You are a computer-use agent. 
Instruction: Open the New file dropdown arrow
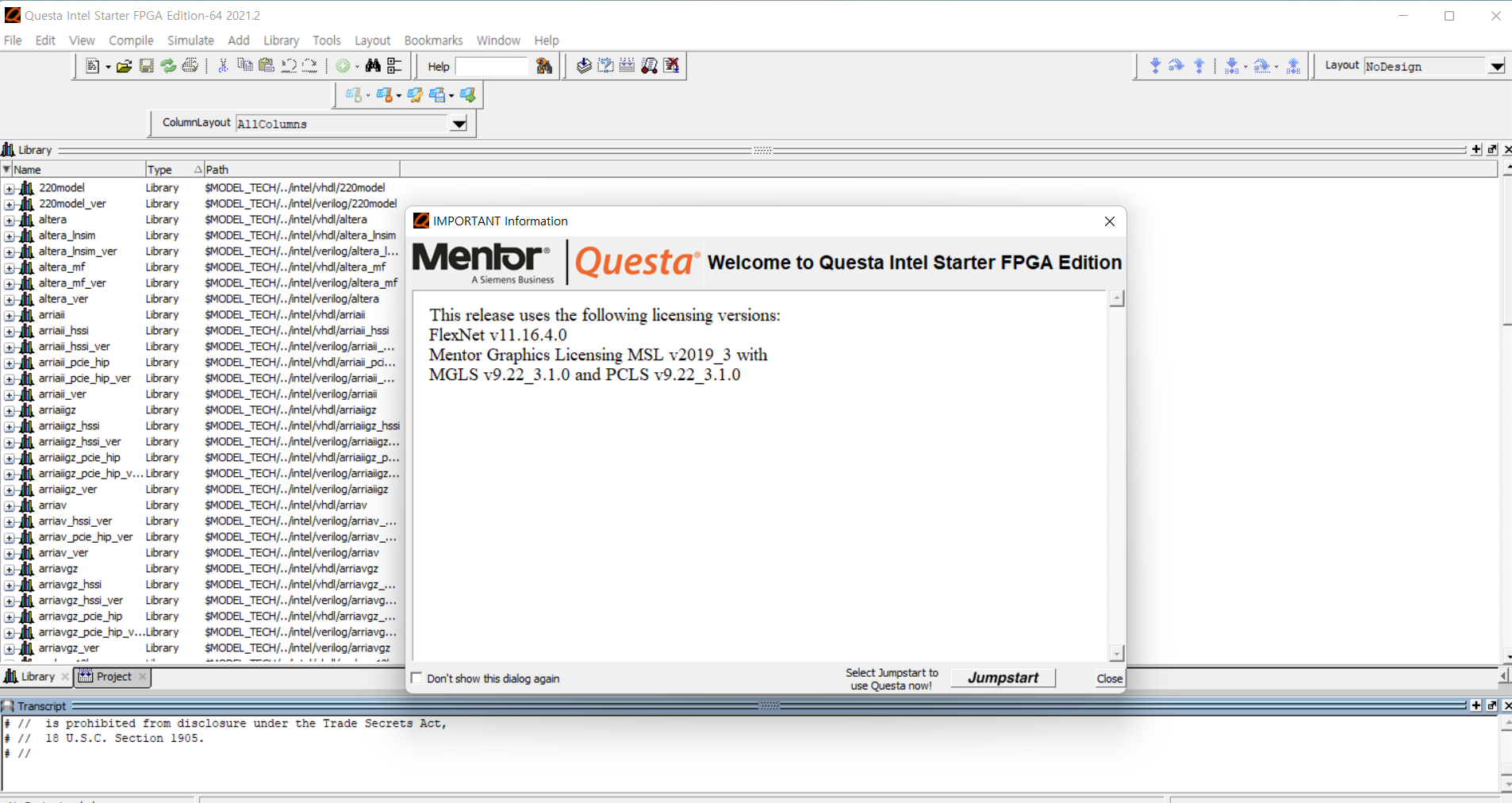(108, 67)
